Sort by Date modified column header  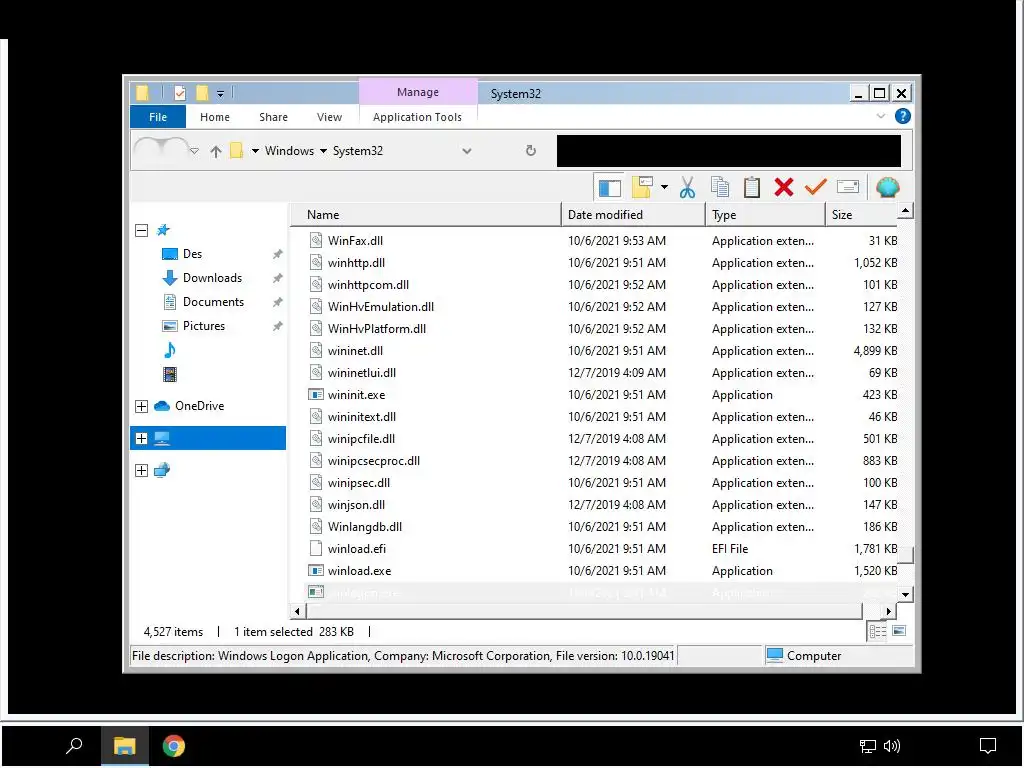click(x=633, y=215)
